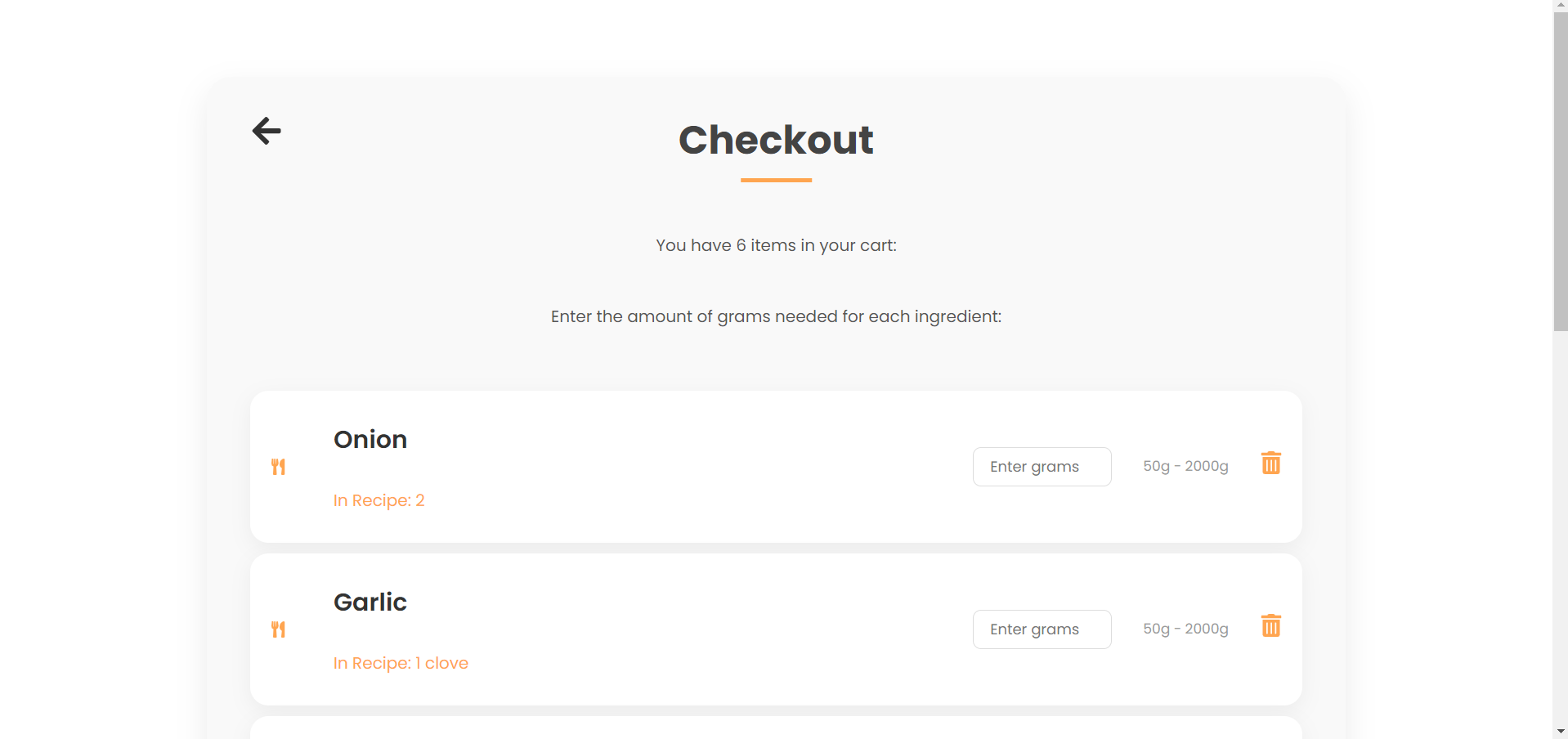Click the "6 items in your cart" message

coord(776,245)
